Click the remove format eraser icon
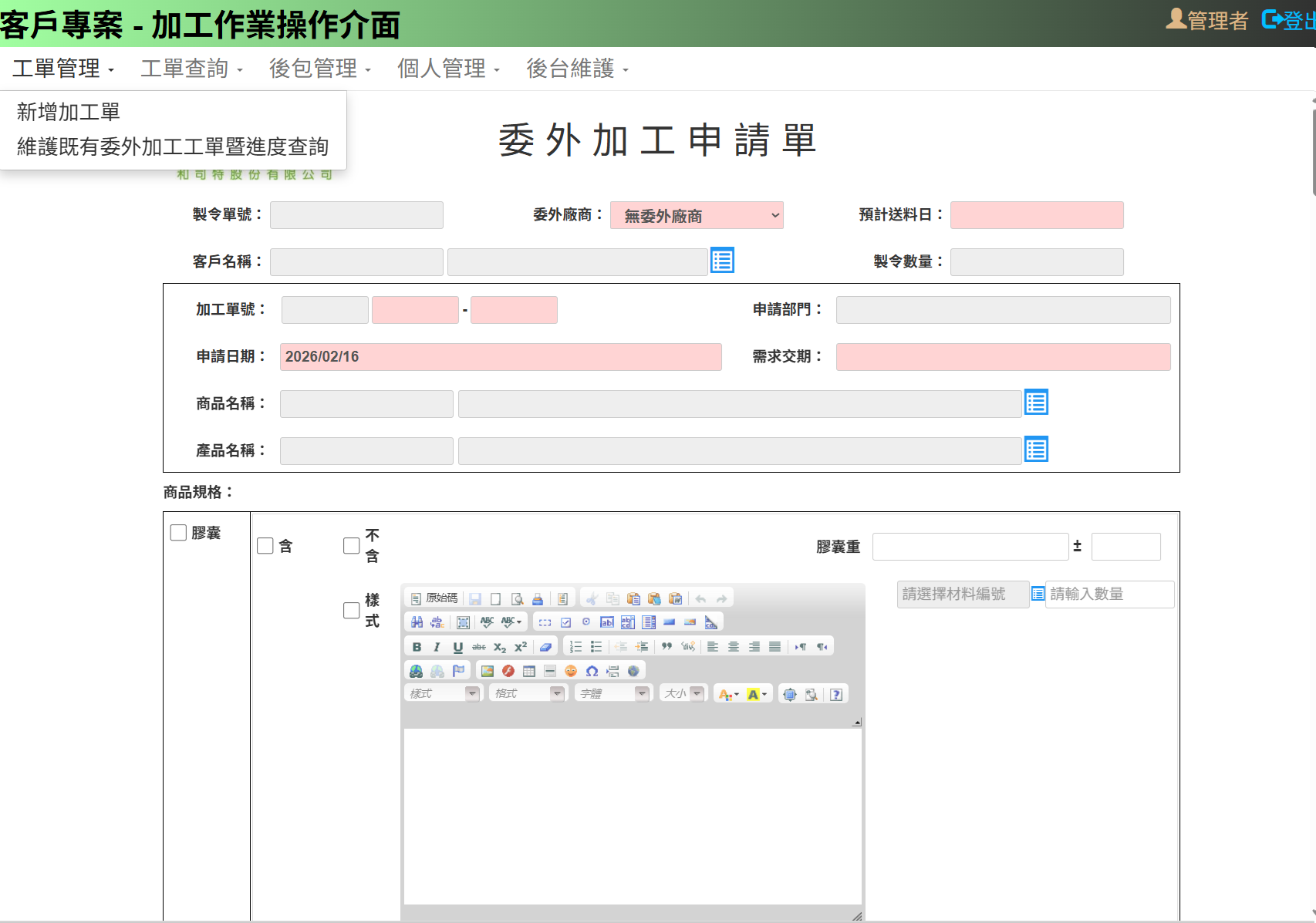1316x923 pixels. click(546, 647)
